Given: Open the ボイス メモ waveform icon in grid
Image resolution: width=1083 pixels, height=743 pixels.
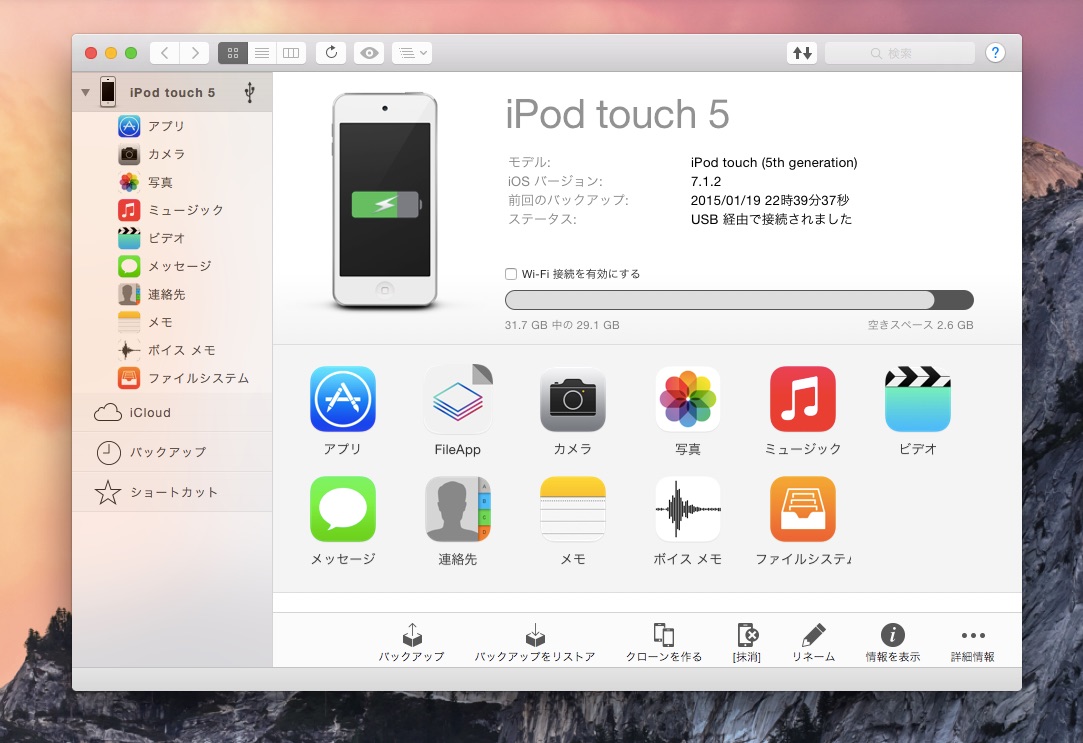Looking at the screenshot, I should click(687, 509).
